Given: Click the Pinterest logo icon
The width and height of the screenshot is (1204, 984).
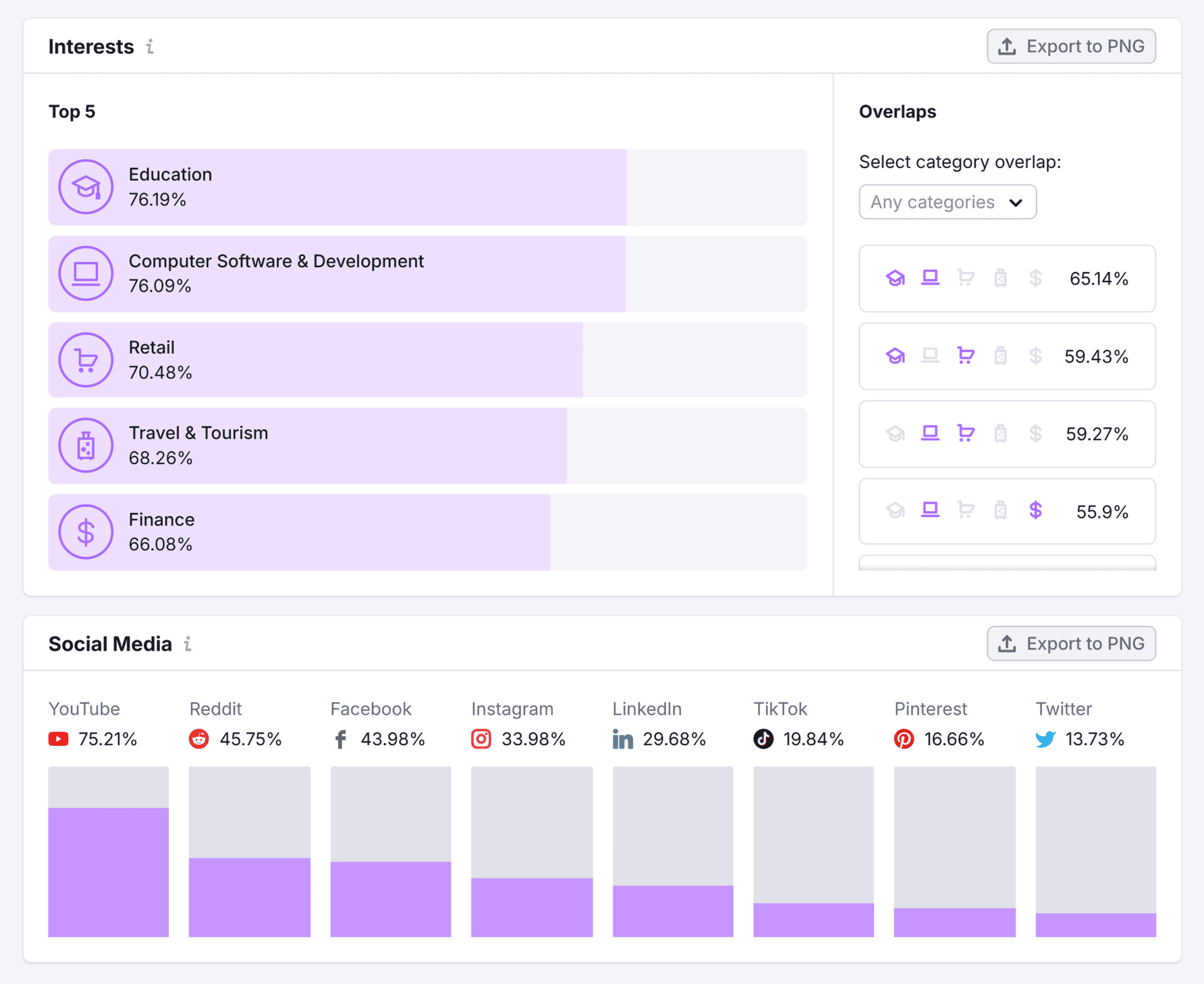Looking at the screenshot, I should [904, 739].
